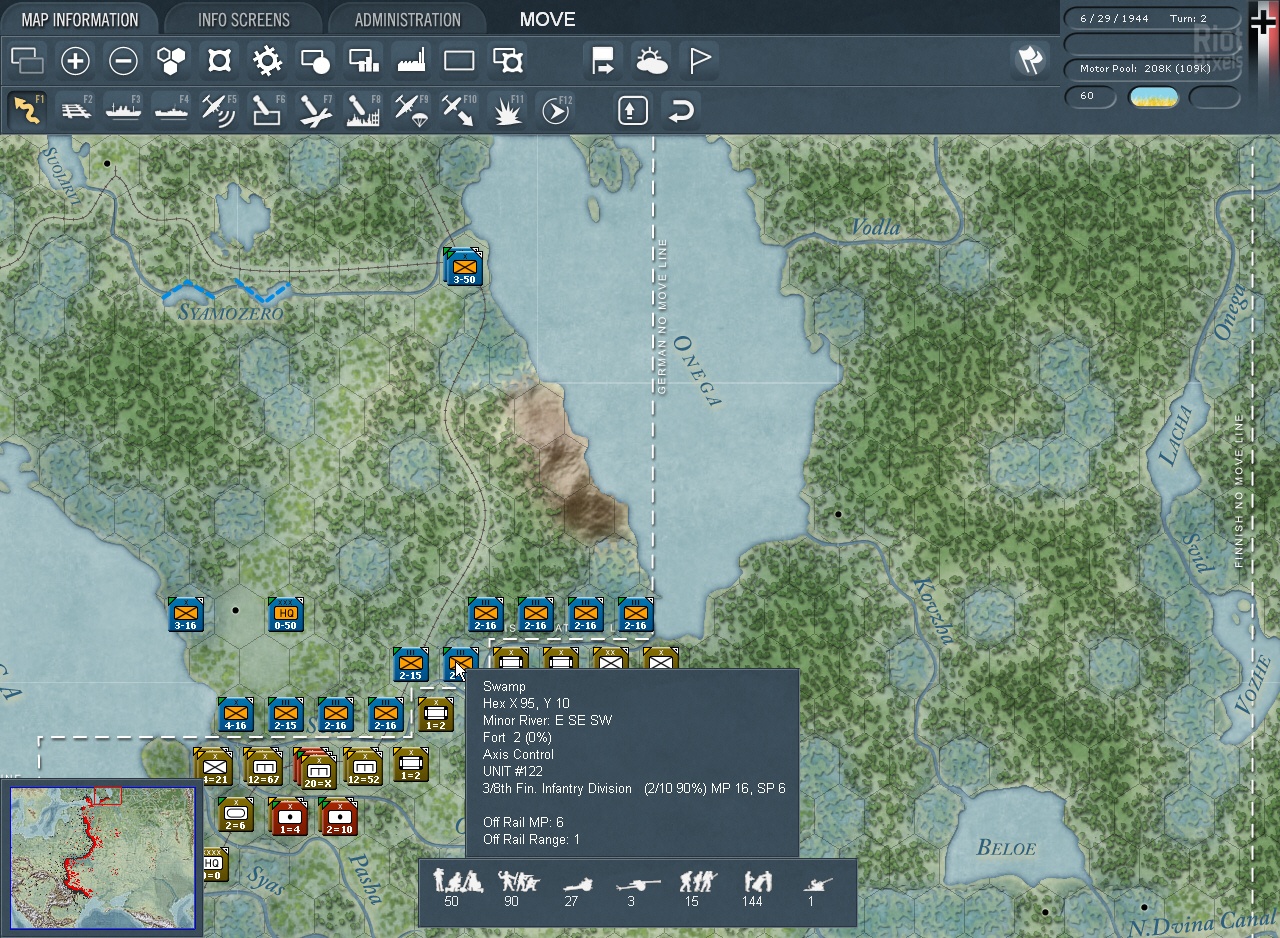Open the Administration tab
Viewport: 1280px width, 938px height.
[x=407, y=19]
